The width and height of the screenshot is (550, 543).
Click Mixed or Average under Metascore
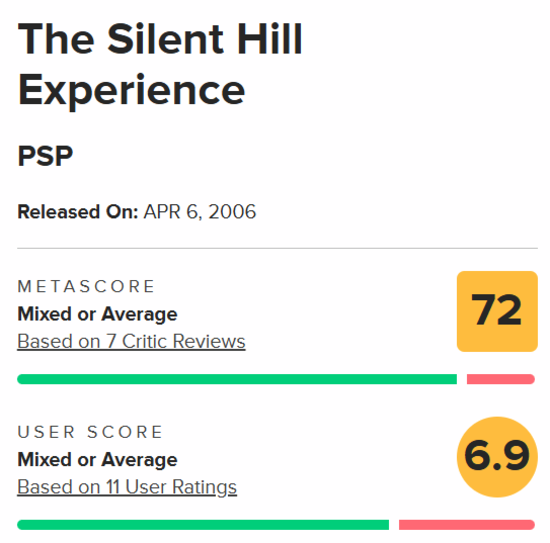97,314
